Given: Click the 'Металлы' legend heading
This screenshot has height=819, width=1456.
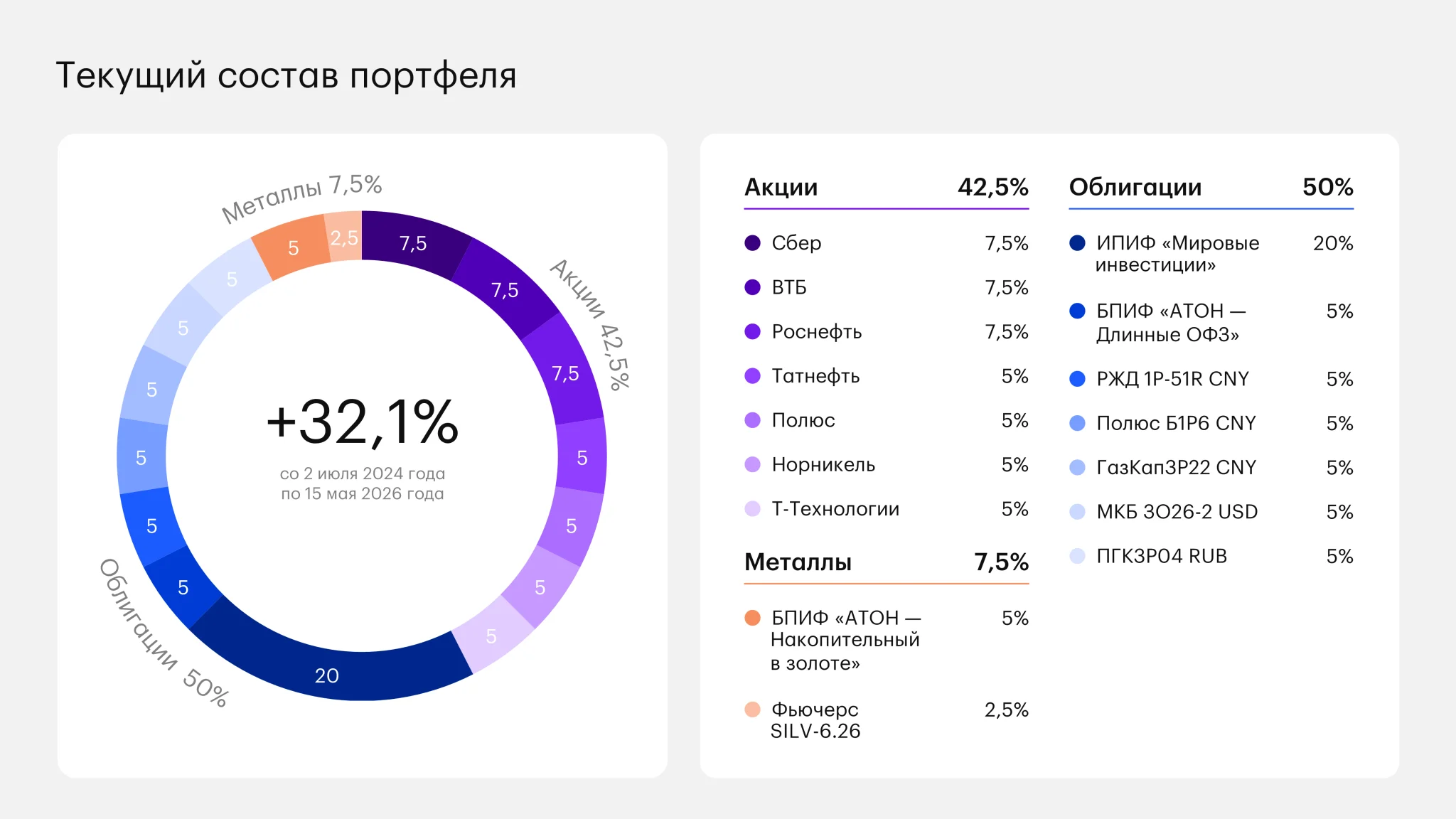Looking at the screenshot, I should coord(798,562).
